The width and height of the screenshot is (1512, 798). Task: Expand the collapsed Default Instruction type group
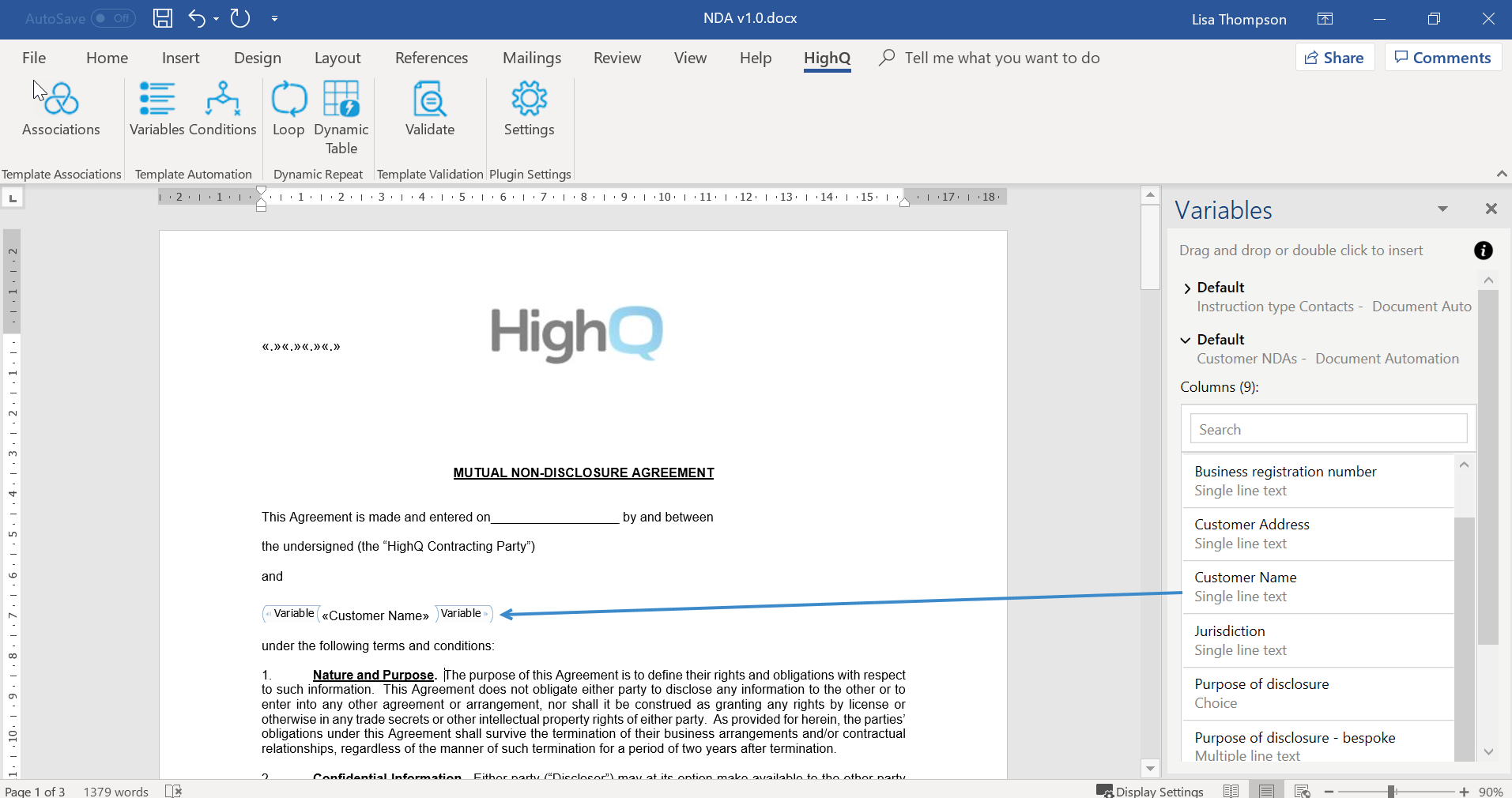[x=1187, y=288]
